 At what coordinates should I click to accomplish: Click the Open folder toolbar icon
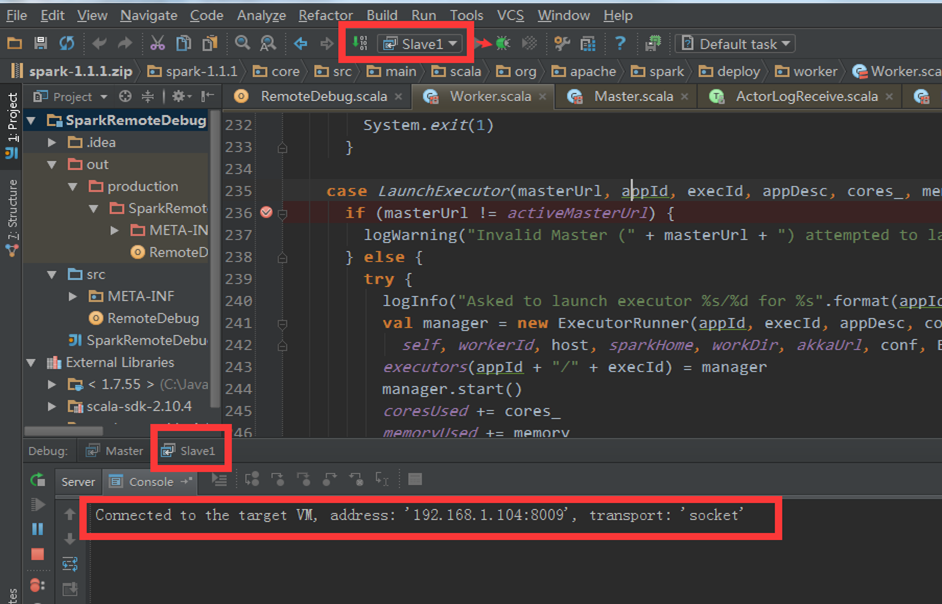tap(14, 43)
